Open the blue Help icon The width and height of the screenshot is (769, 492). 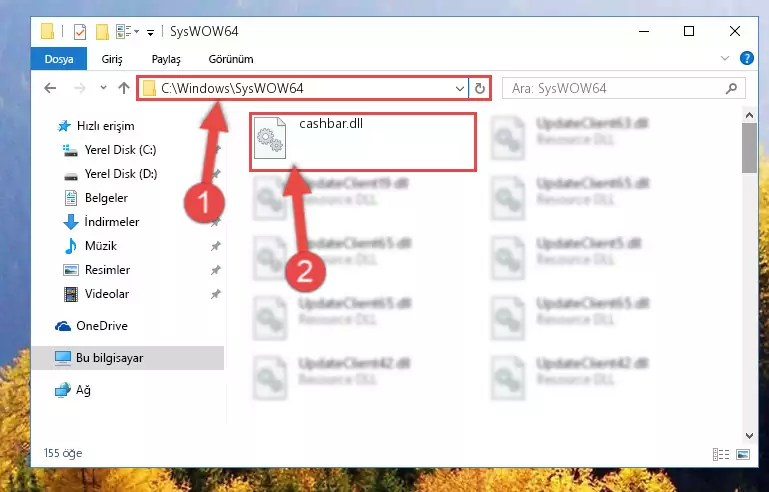pyautogui.click(x=746, y=58)
